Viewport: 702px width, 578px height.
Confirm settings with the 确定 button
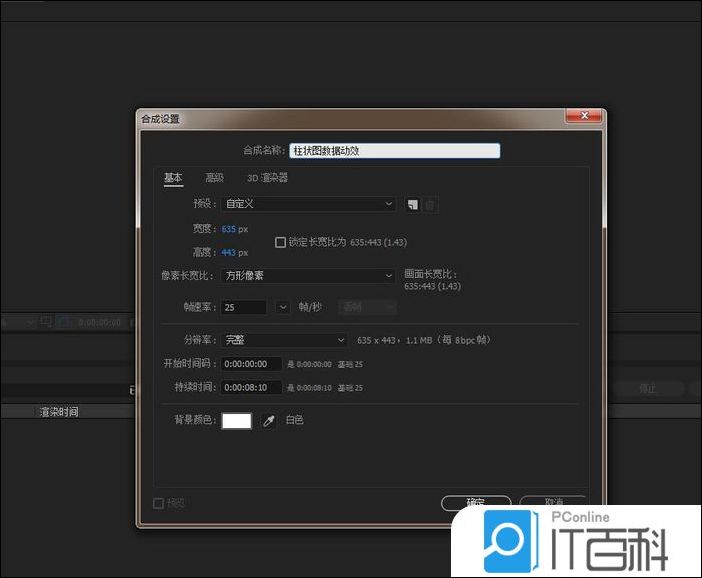pyautogui.click(x=476, y=503)
